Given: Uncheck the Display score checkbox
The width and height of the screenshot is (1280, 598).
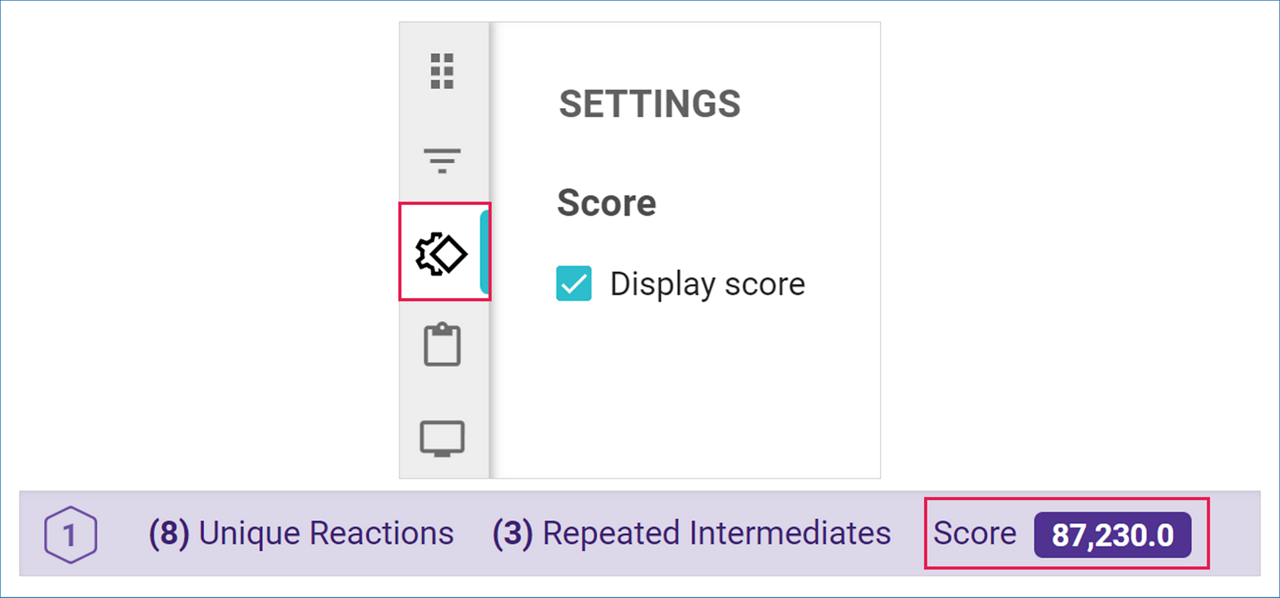Looking at the screenshot, I should pos(574,284).
